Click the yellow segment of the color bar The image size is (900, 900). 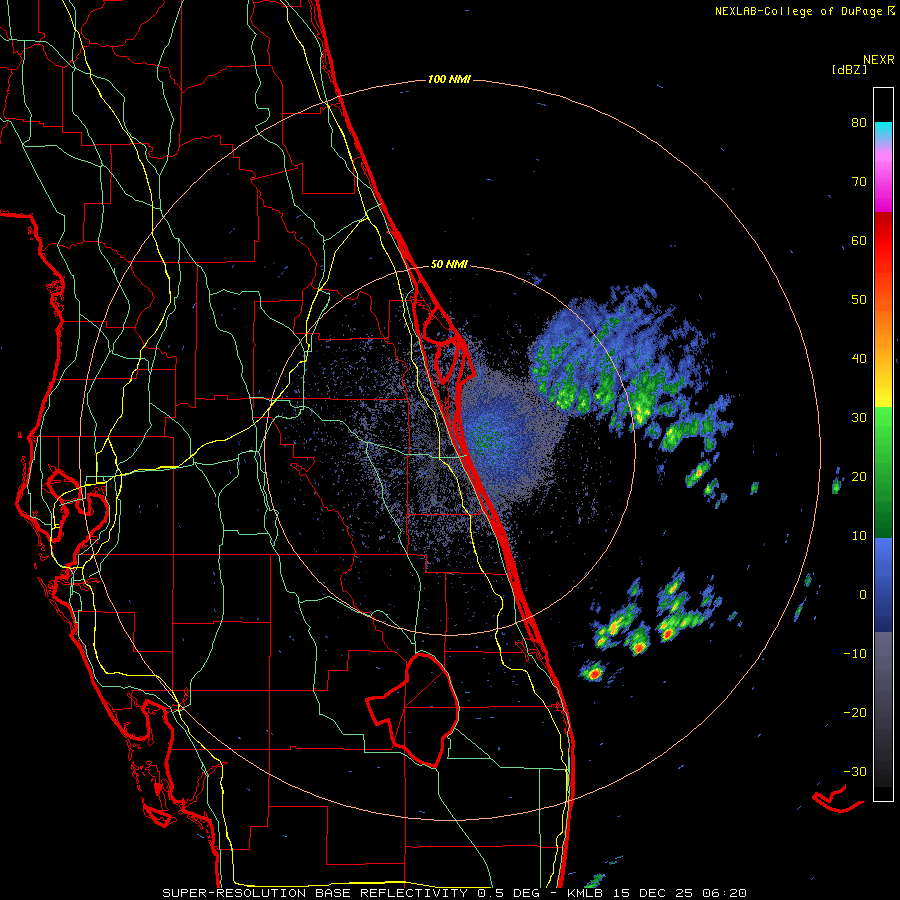(x=883, y=390)
